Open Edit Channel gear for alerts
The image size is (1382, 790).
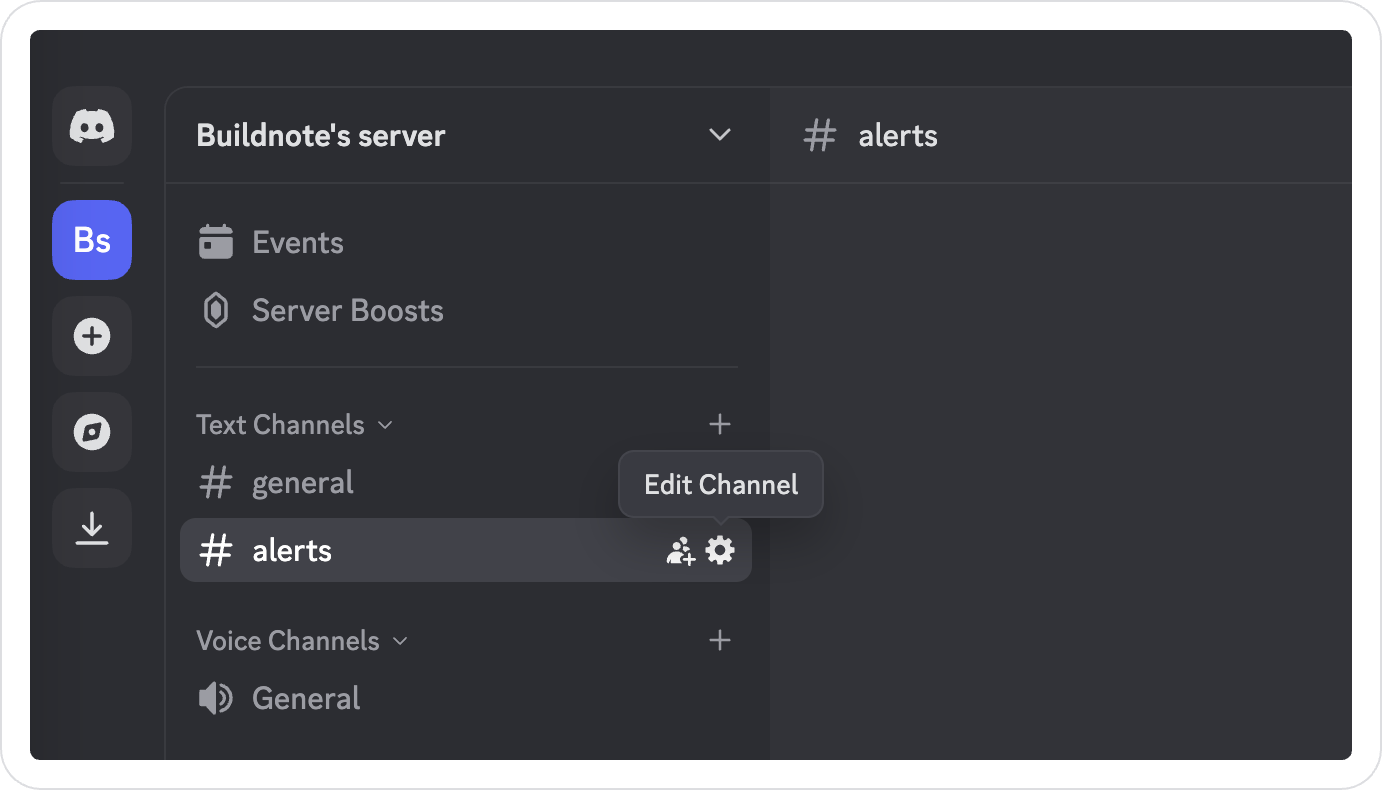[720, 550]
